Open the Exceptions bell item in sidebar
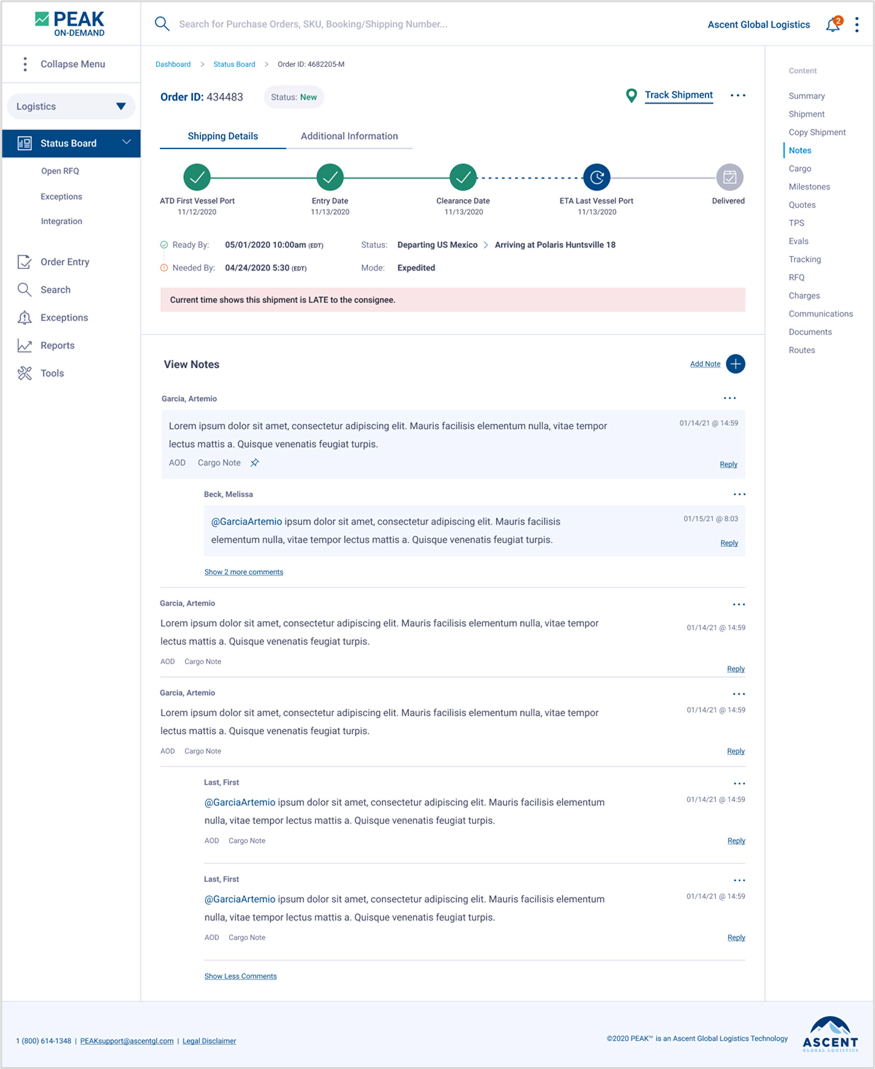Viewport: 875px width, 1069px height. tap(64, 318)
